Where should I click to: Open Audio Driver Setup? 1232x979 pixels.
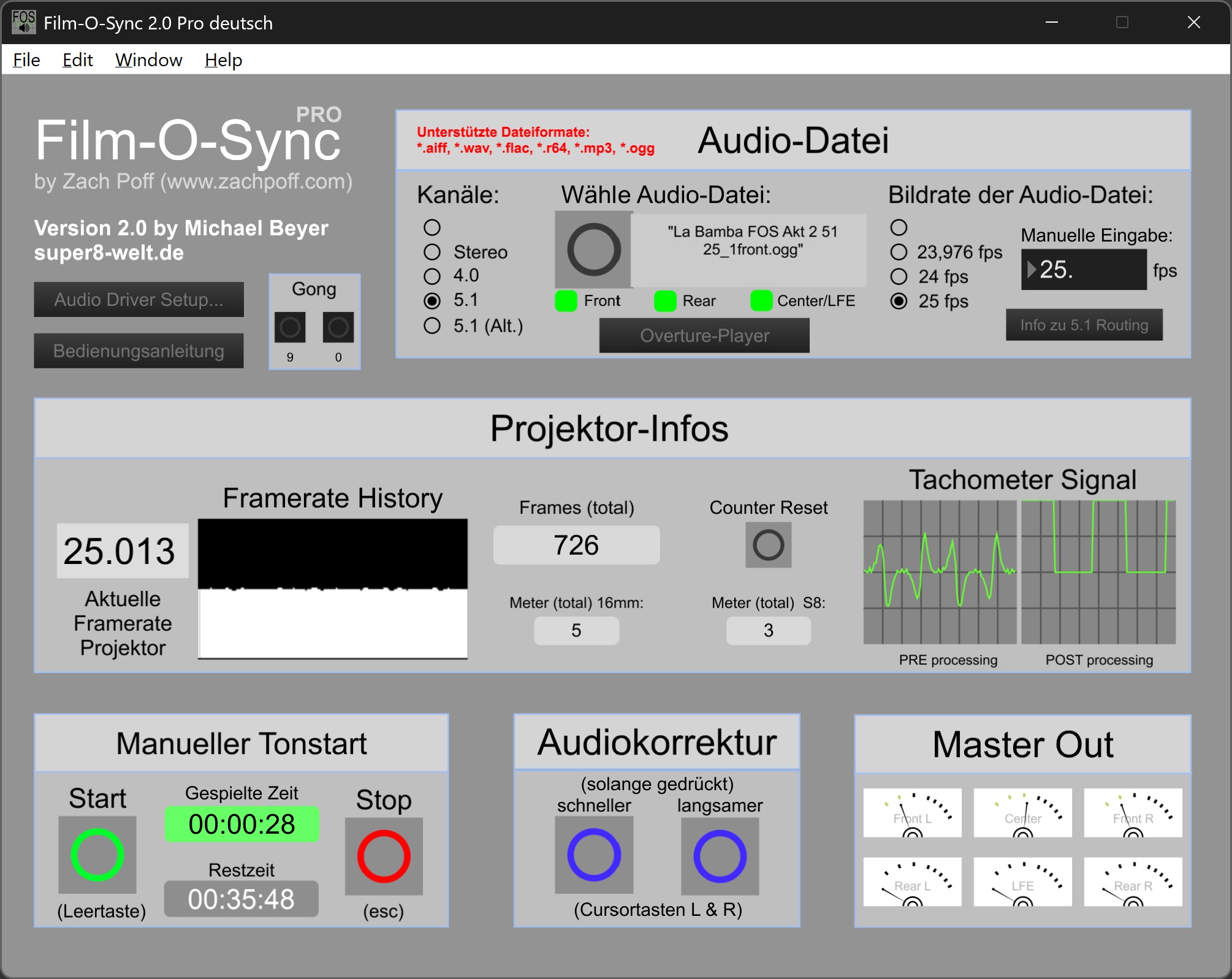tap(139, 300)
